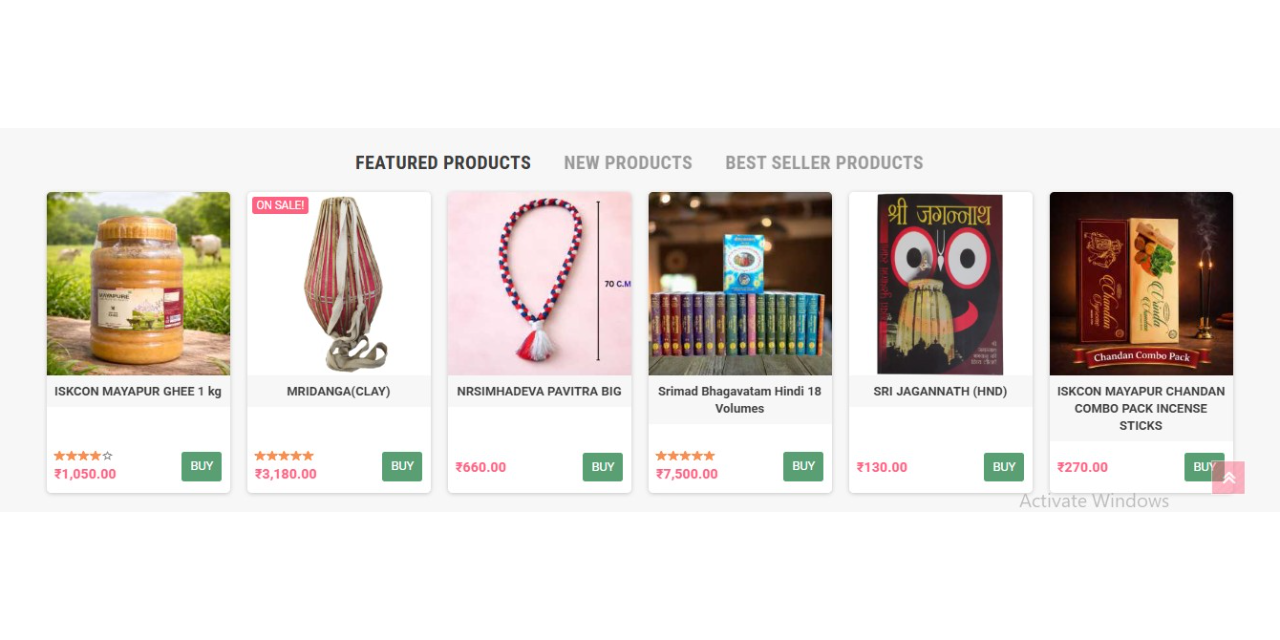Image resolution: width=1280 pixels, height=640 pixels.
Task: Open Srimad Bhagavatam Hindi 18 Volumes title link
Action: pyautogui.click(x=740, y=400)
